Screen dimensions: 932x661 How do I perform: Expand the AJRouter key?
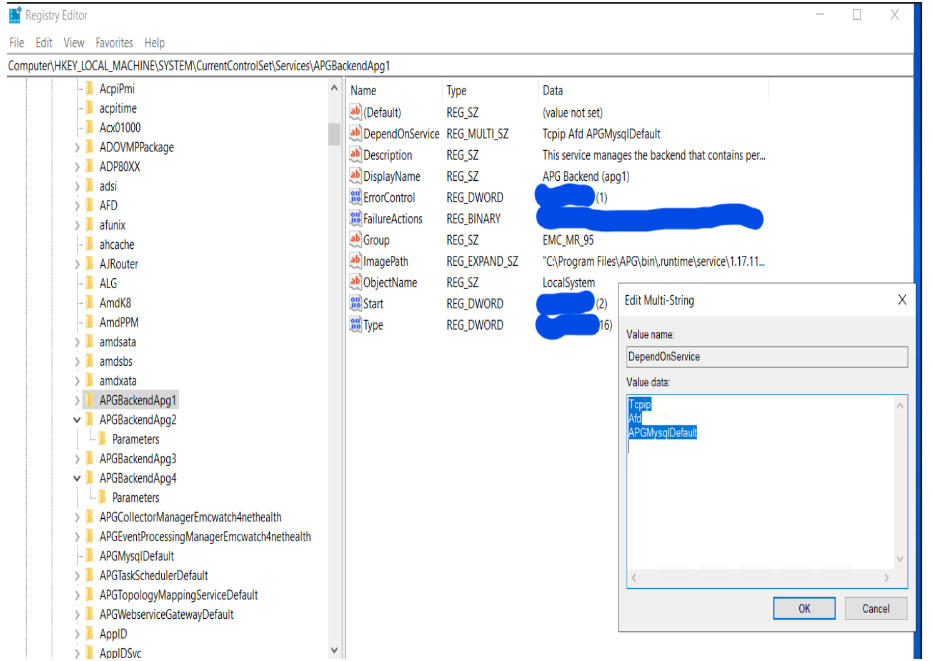click(x=77, y=265)
